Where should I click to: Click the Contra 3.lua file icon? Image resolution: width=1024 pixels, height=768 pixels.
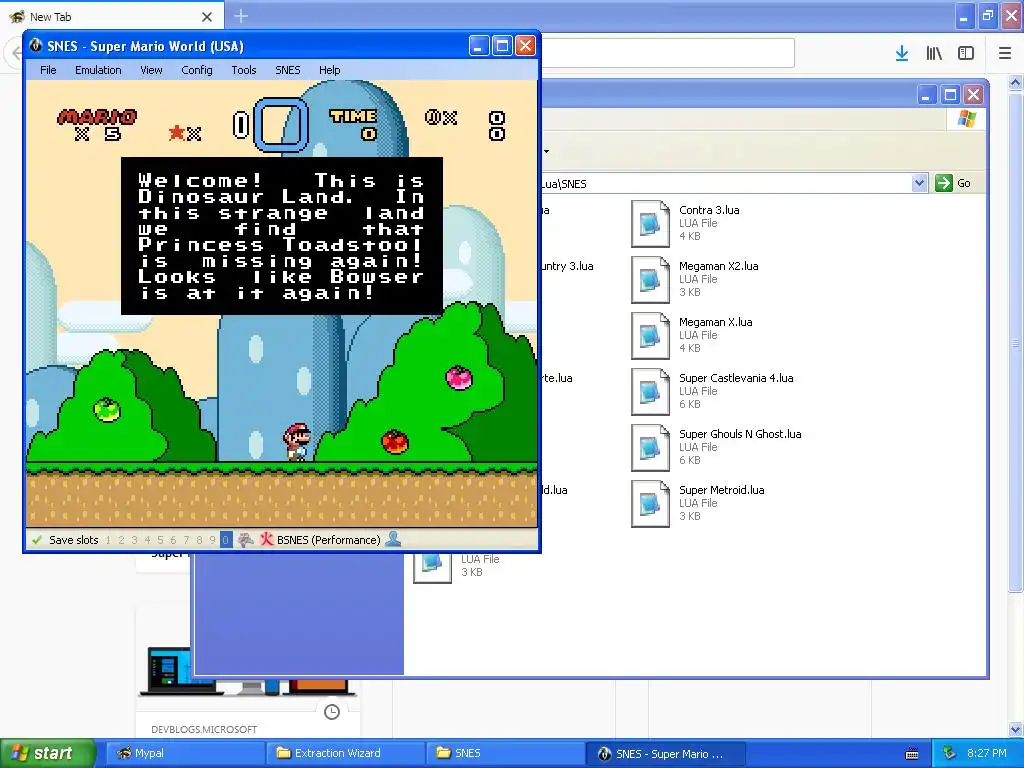650,223
